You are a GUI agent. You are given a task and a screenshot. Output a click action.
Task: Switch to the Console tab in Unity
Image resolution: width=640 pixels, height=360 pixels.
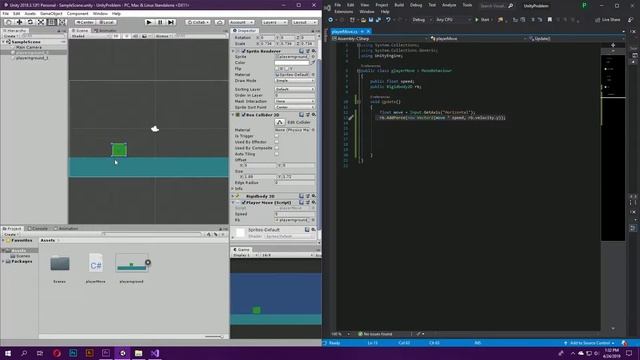tap(39, 229)
